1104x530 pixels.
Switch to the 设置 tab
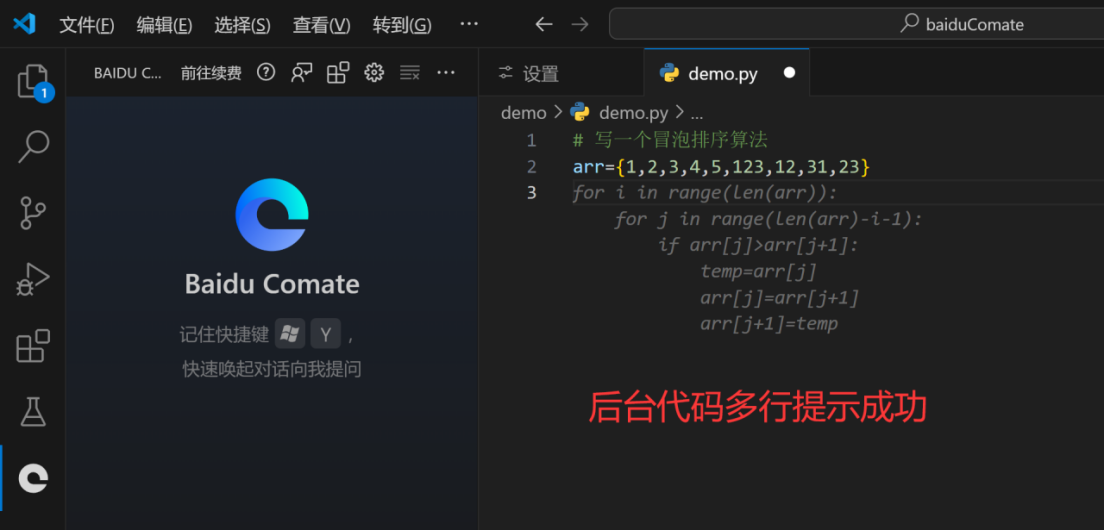pyautogui.click(x=561, y=72)
